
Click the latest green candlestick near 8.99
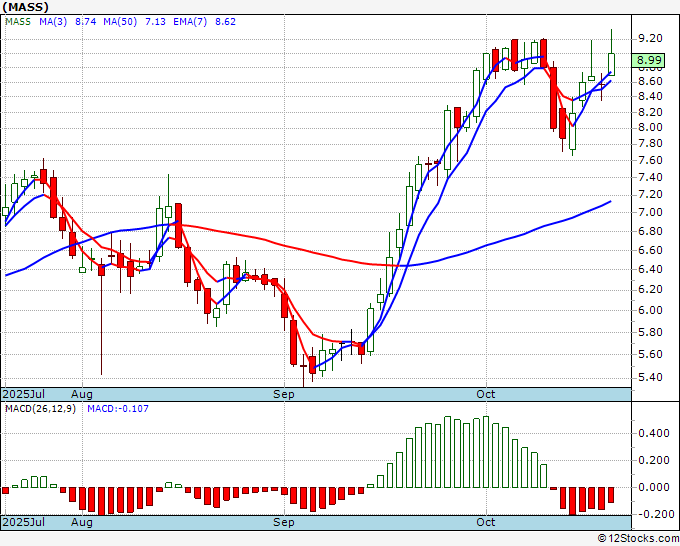(611, 64)
